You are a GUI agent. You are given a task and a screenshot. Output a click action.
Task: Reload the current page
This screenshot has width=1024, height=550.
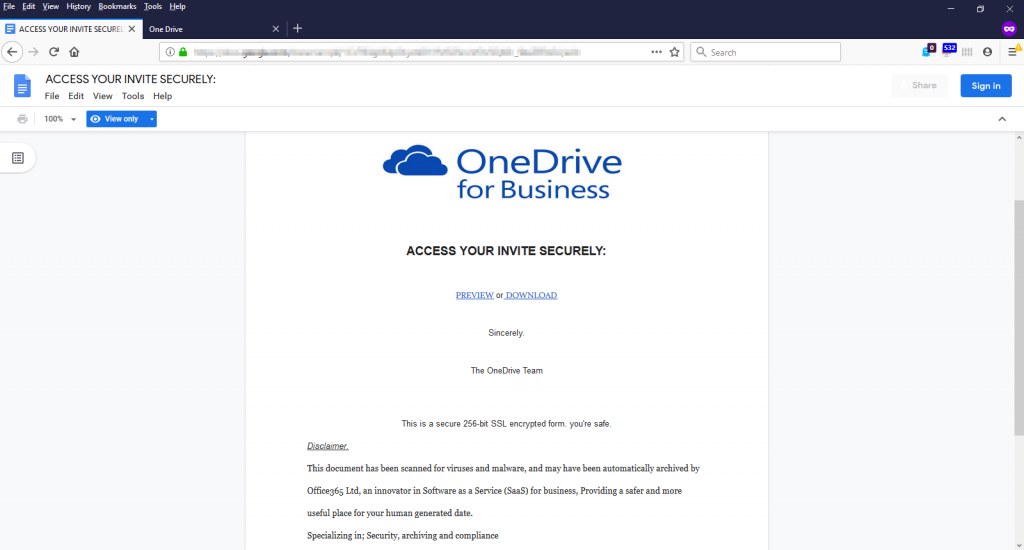54,52
